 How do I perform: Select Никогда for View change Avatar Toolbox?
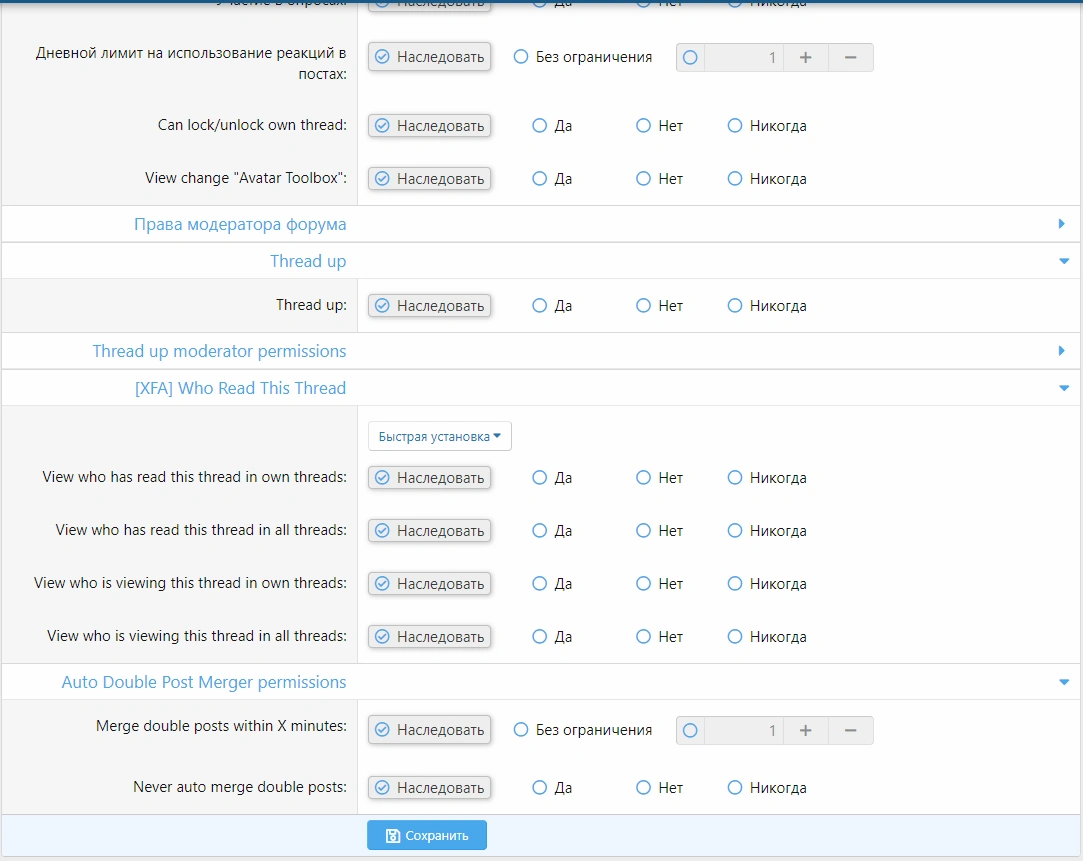point(735,179)
